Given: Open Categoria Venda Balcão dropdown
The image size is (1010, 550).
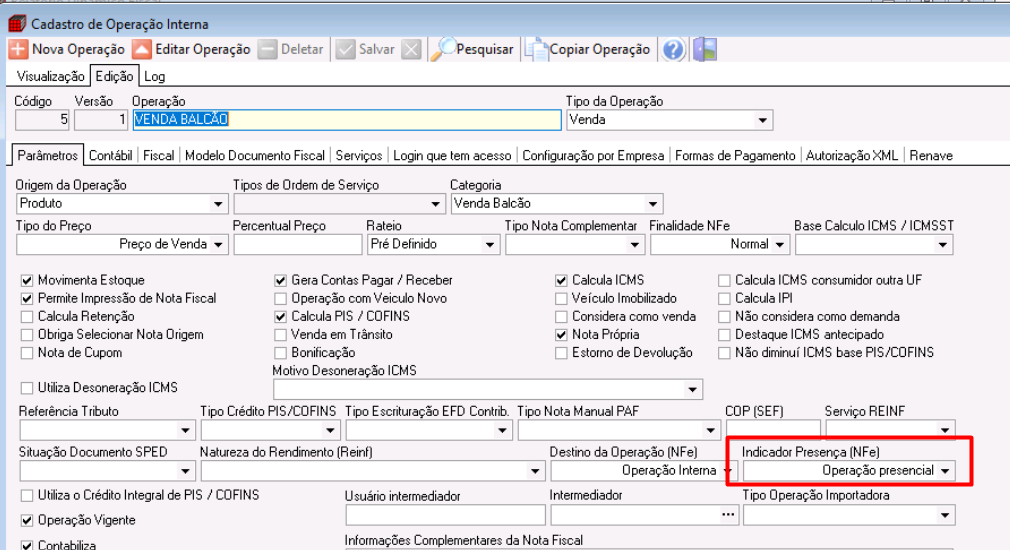Looking at the screenshot, I should click(653, 204).
